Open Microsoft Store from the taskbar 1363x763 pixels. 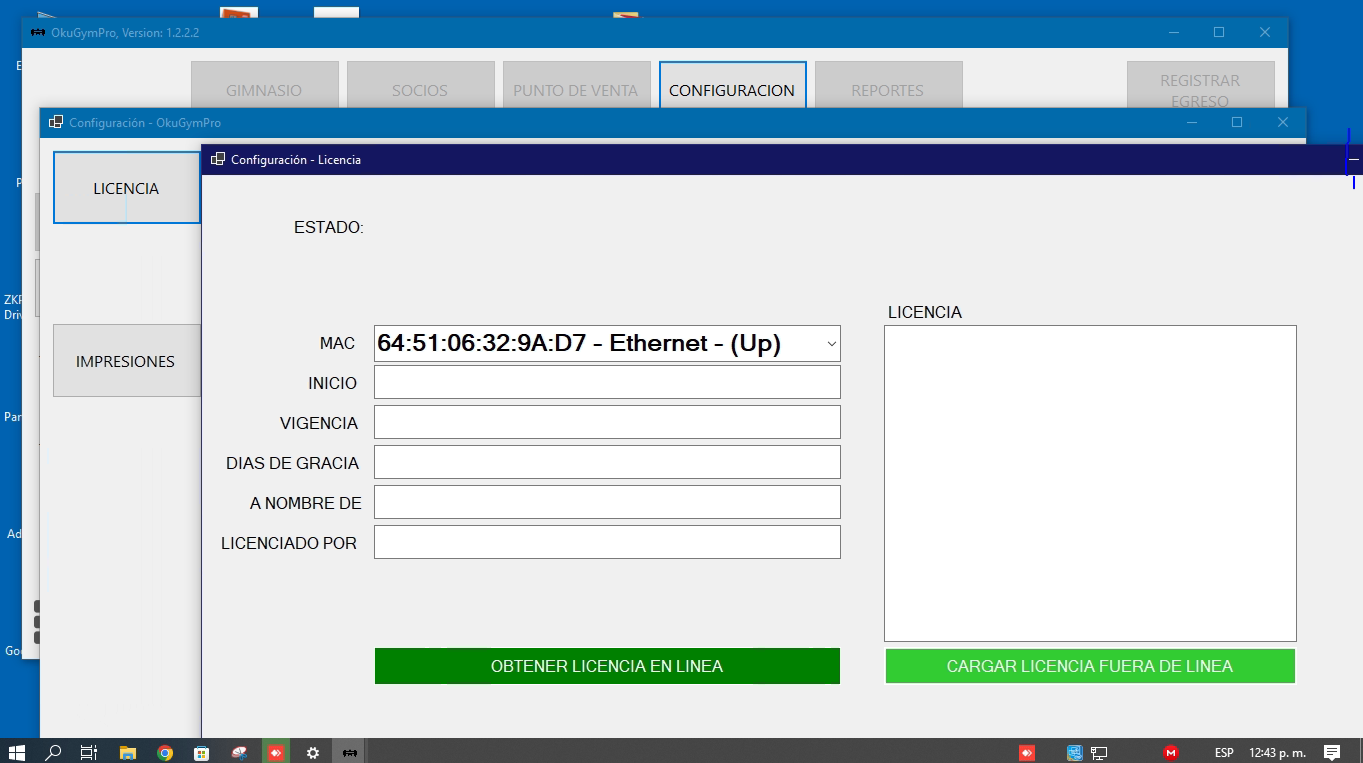201,752
